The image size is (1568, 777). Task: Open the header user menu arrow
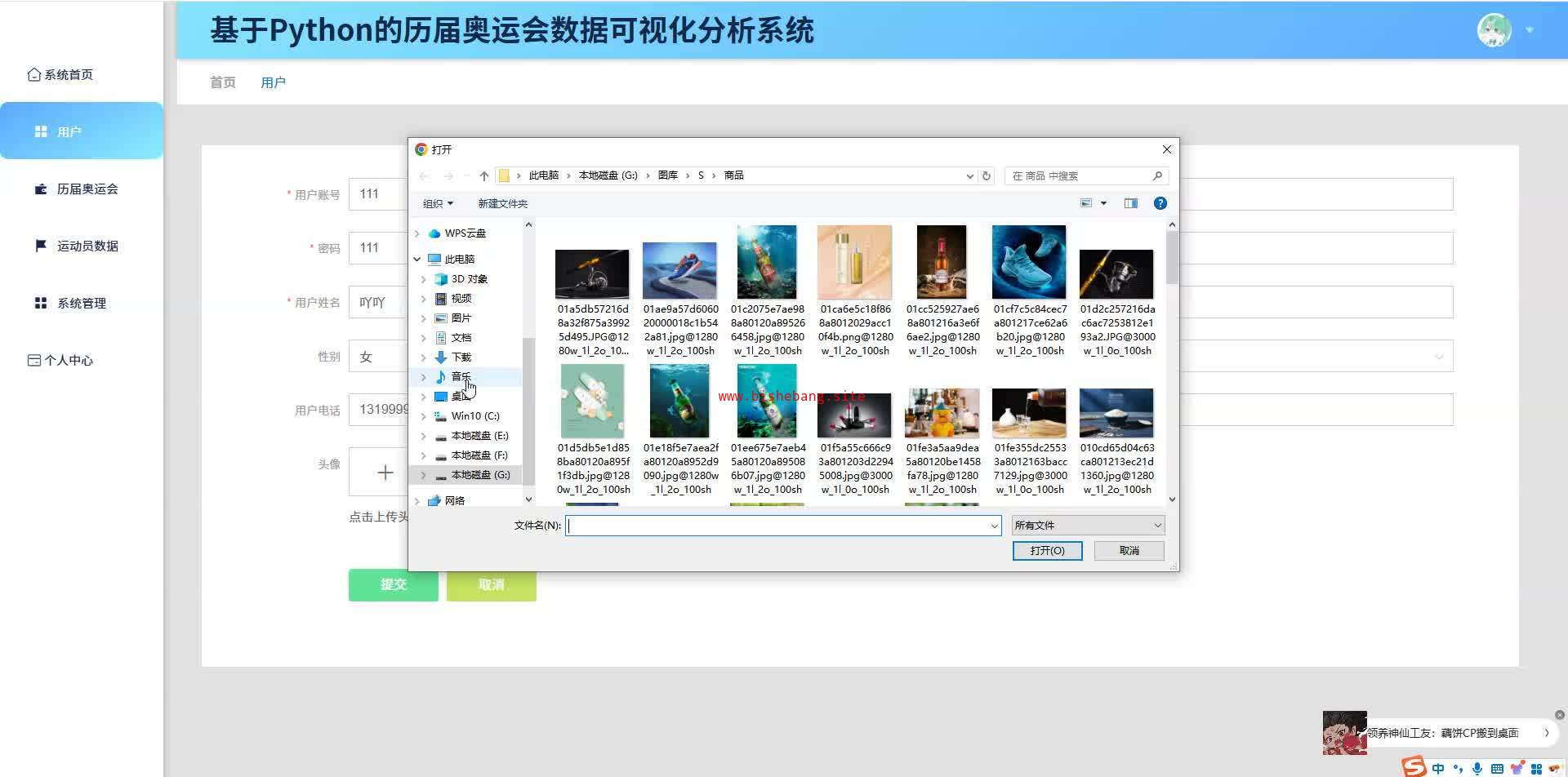click(1530, 30)
